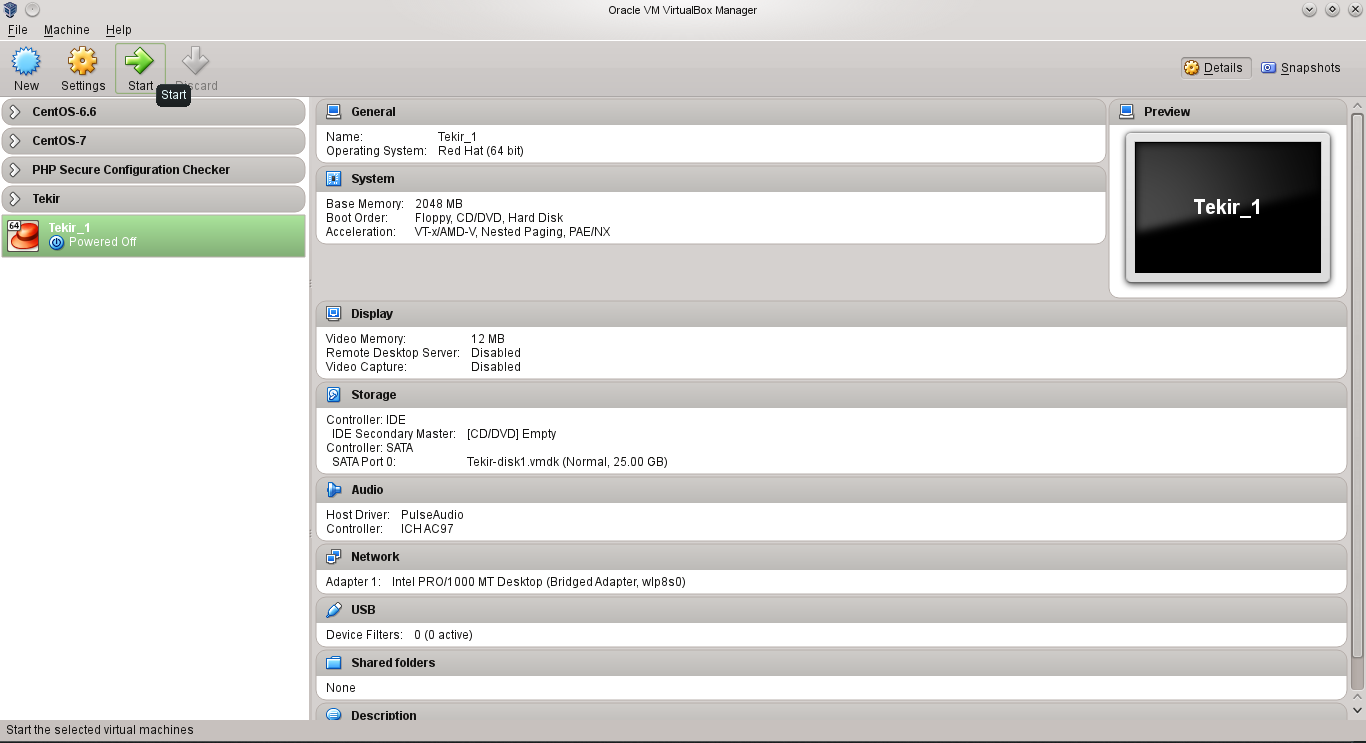Click the PulseAudio host driver value
This screenshot has height=743, width=1366.
pyautogui.click(x=432, y=515)
